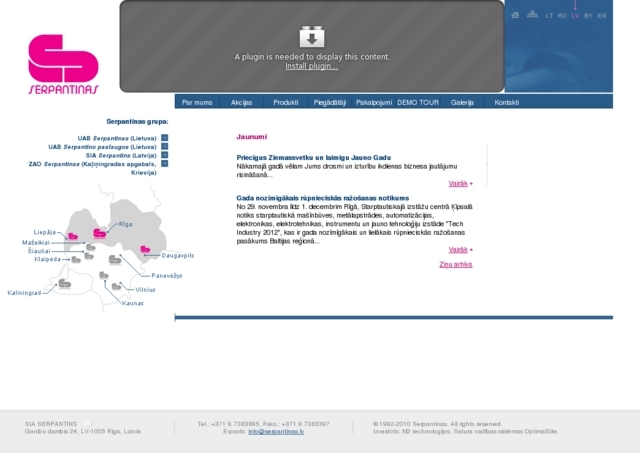Screen dimensions: 640x453
Task: Click the home icon in the header
Action: tap(515, 15)
